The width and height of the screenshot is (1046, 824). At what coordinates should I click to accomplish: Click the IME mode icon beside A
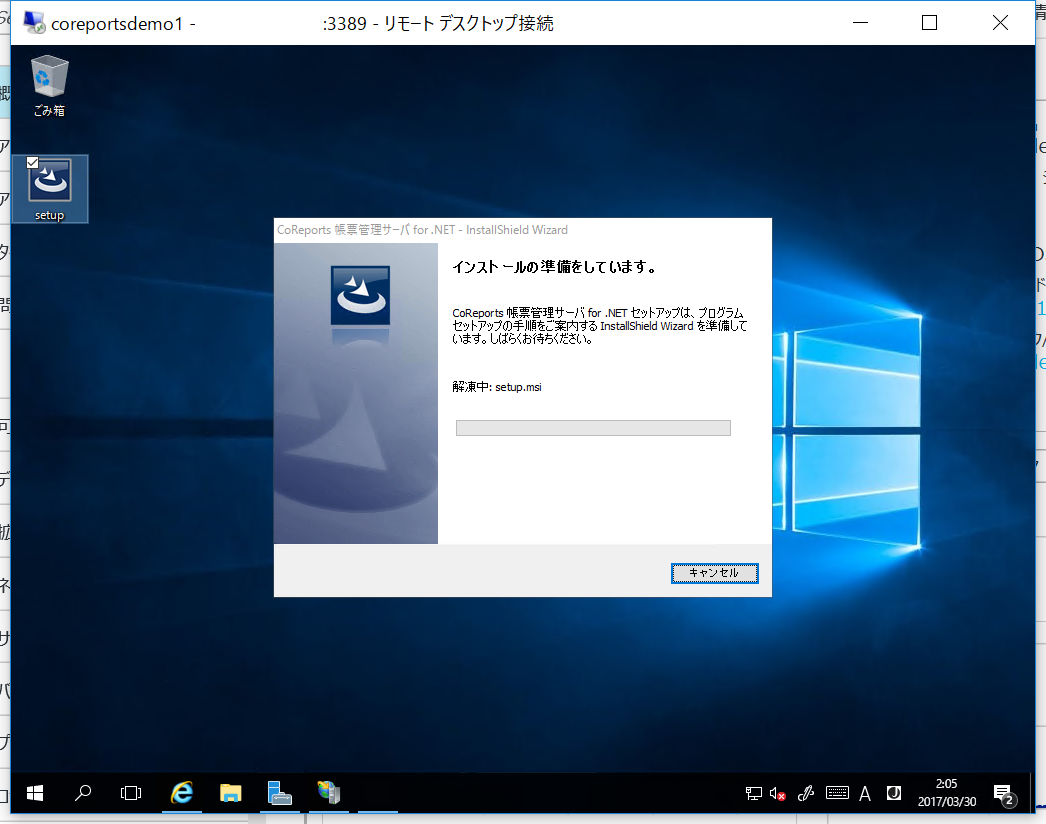coord(894,793)
